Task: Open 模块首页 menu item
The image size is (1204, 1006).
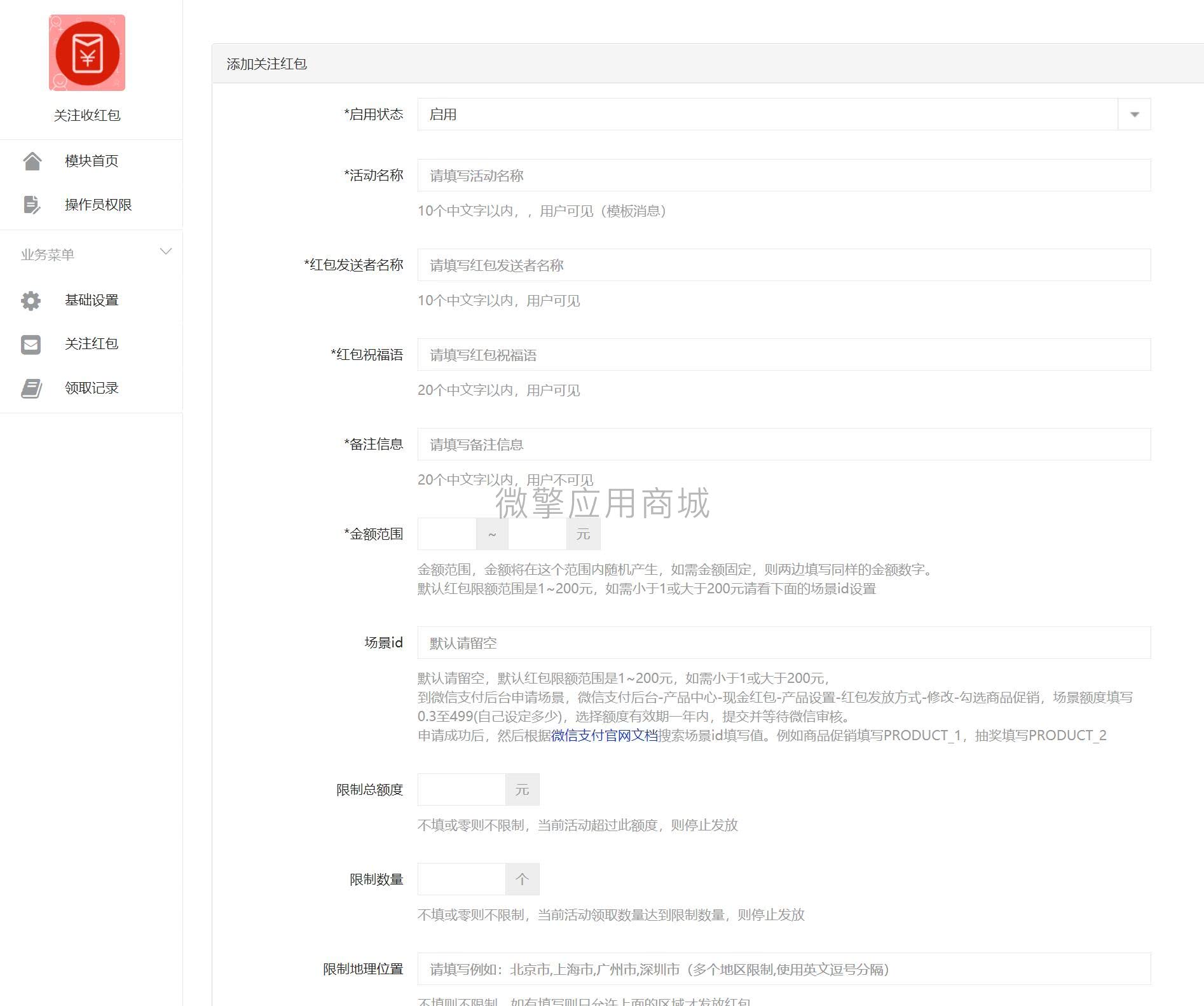Action: pyautogui.click(x=92, y=161)
